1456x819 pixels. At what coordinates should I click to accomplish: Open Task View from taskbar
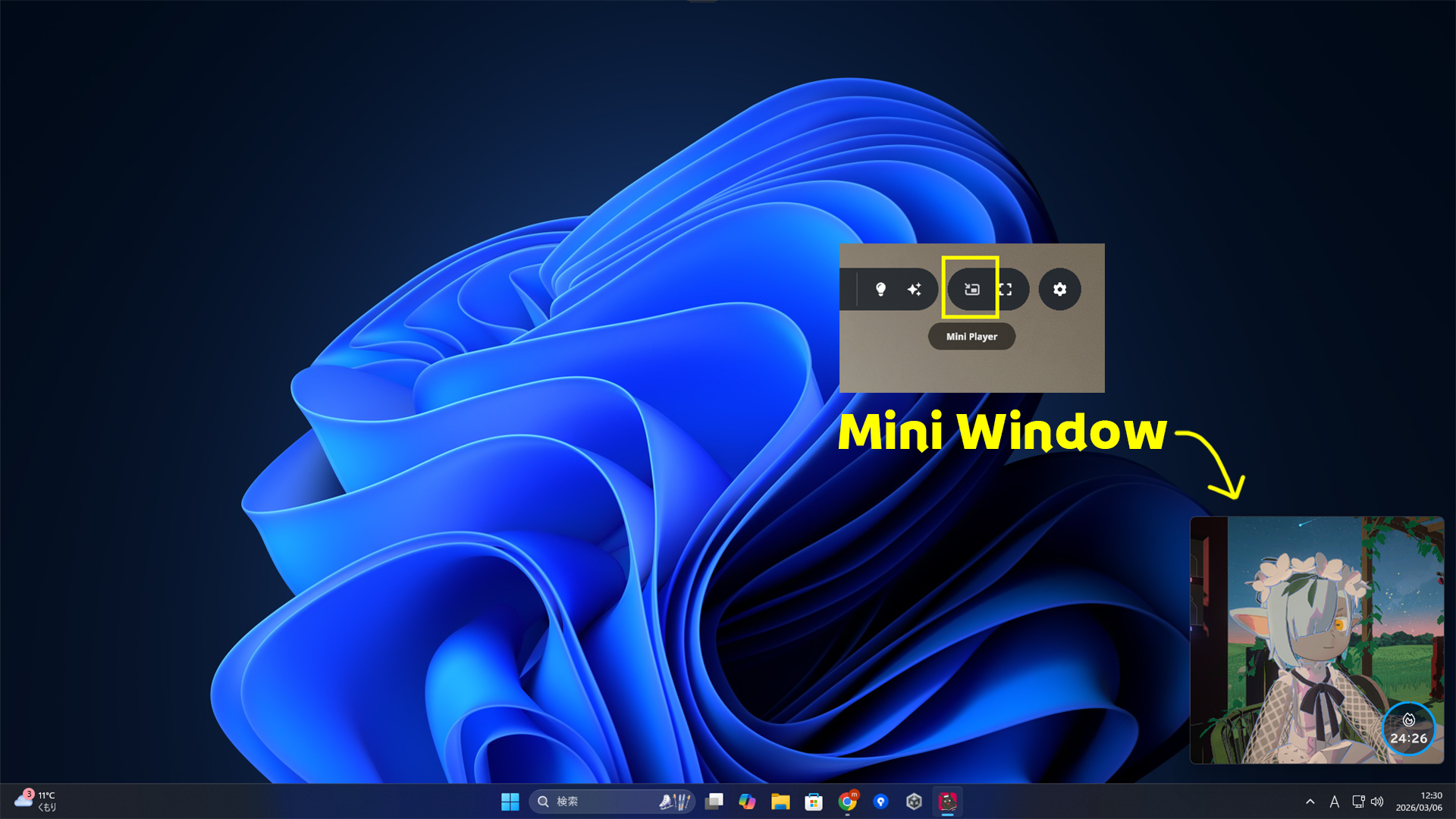click(714, 802)
